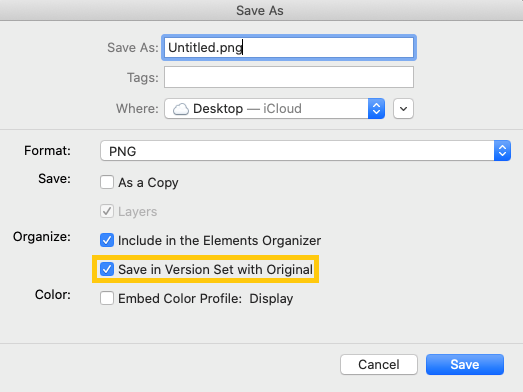Open the Format dropdown showing PNG
This screenshot has height=392, width=523.
306,150
